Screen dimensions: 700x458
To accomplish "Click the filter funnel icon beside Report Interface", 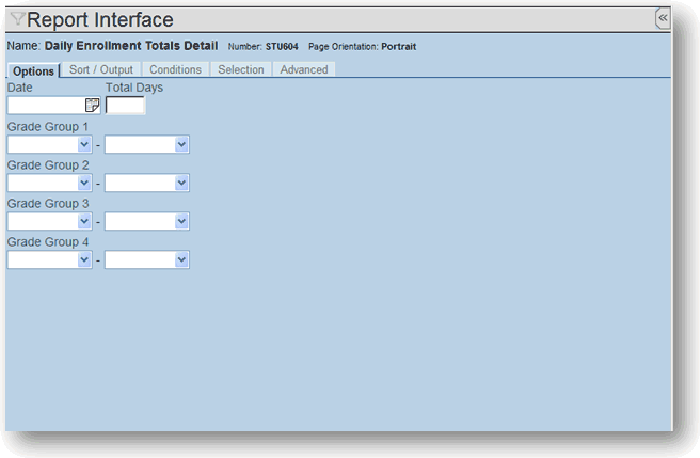I will point(17,19).
